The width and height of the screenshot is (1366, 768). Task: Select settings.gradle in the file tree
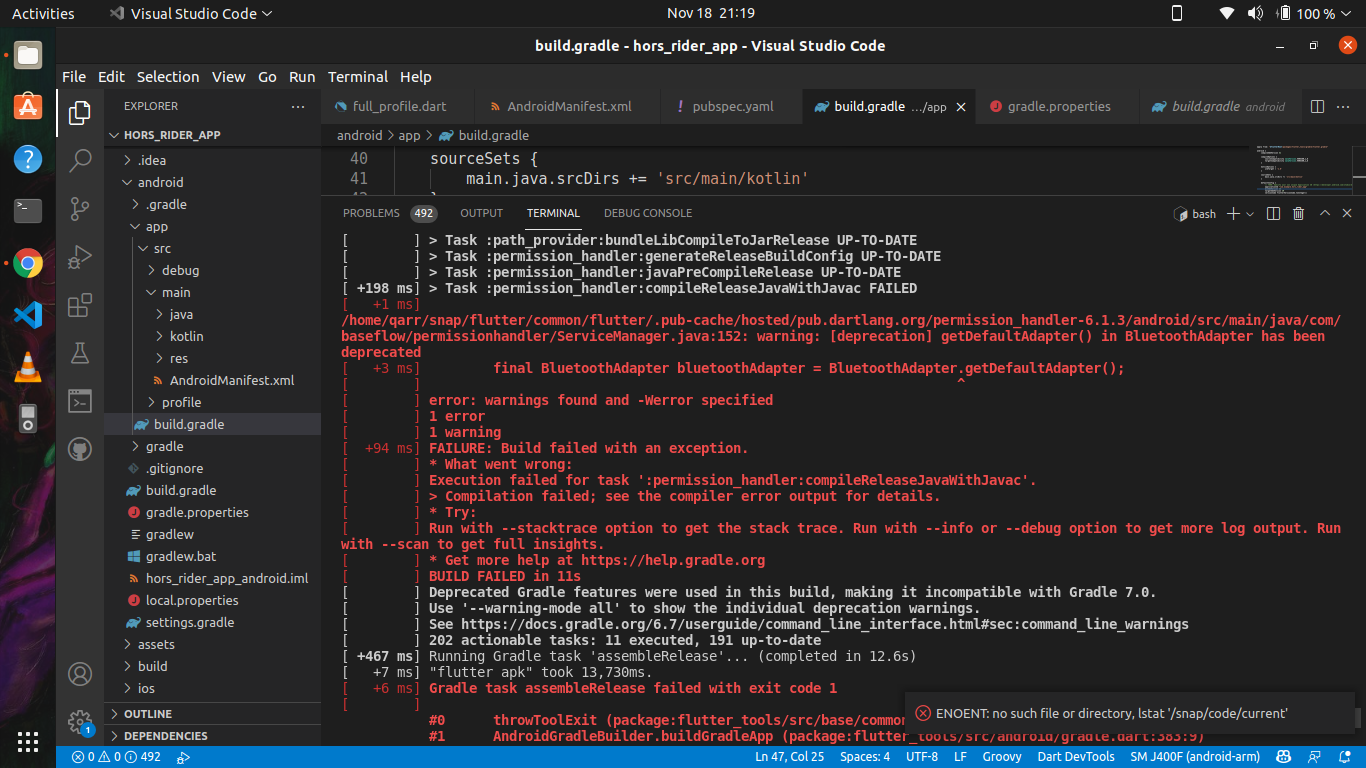pyautogui.click(x=190, y=622)
